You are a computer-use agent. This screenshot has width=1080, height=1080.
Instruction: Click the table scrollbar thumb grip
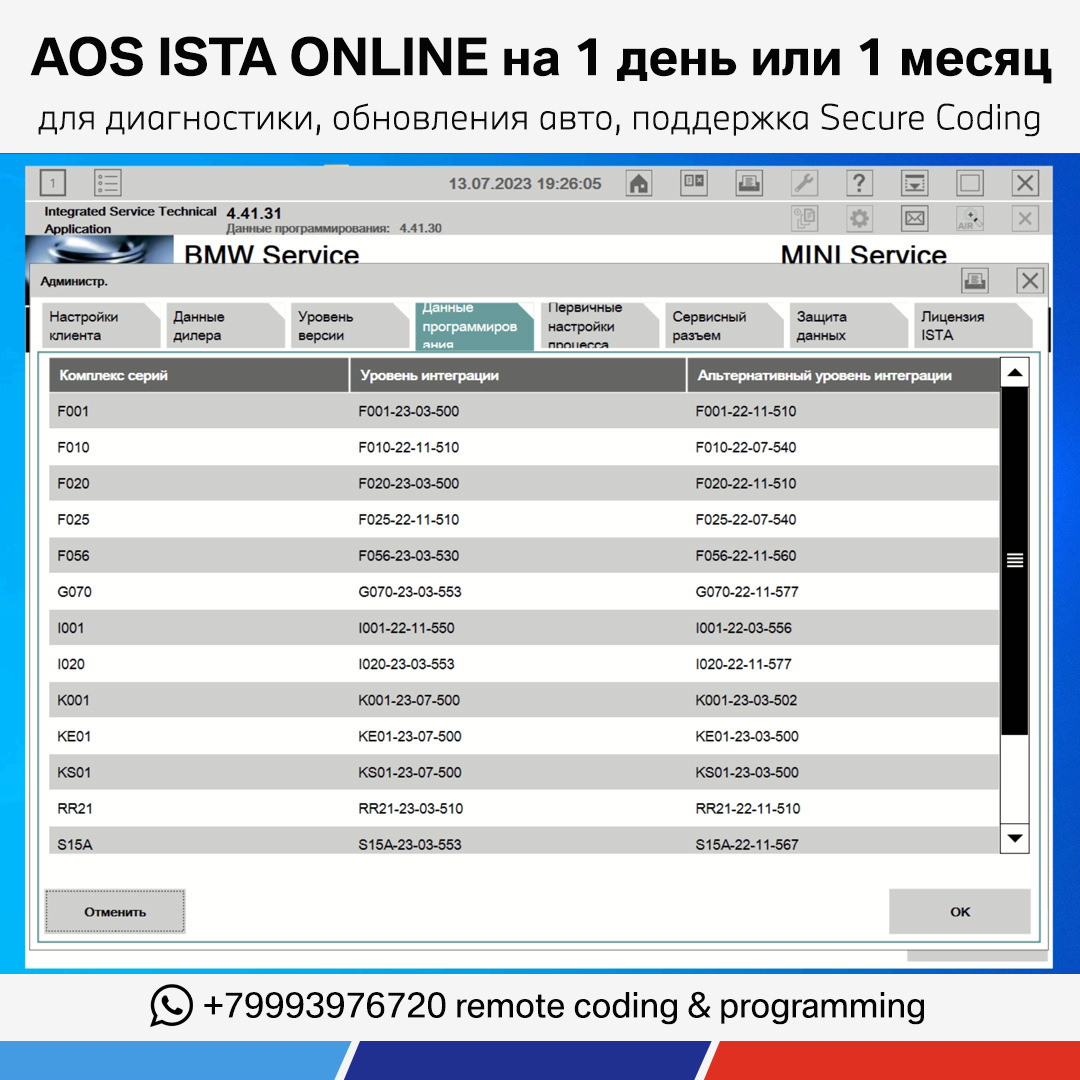(1014, 560)
